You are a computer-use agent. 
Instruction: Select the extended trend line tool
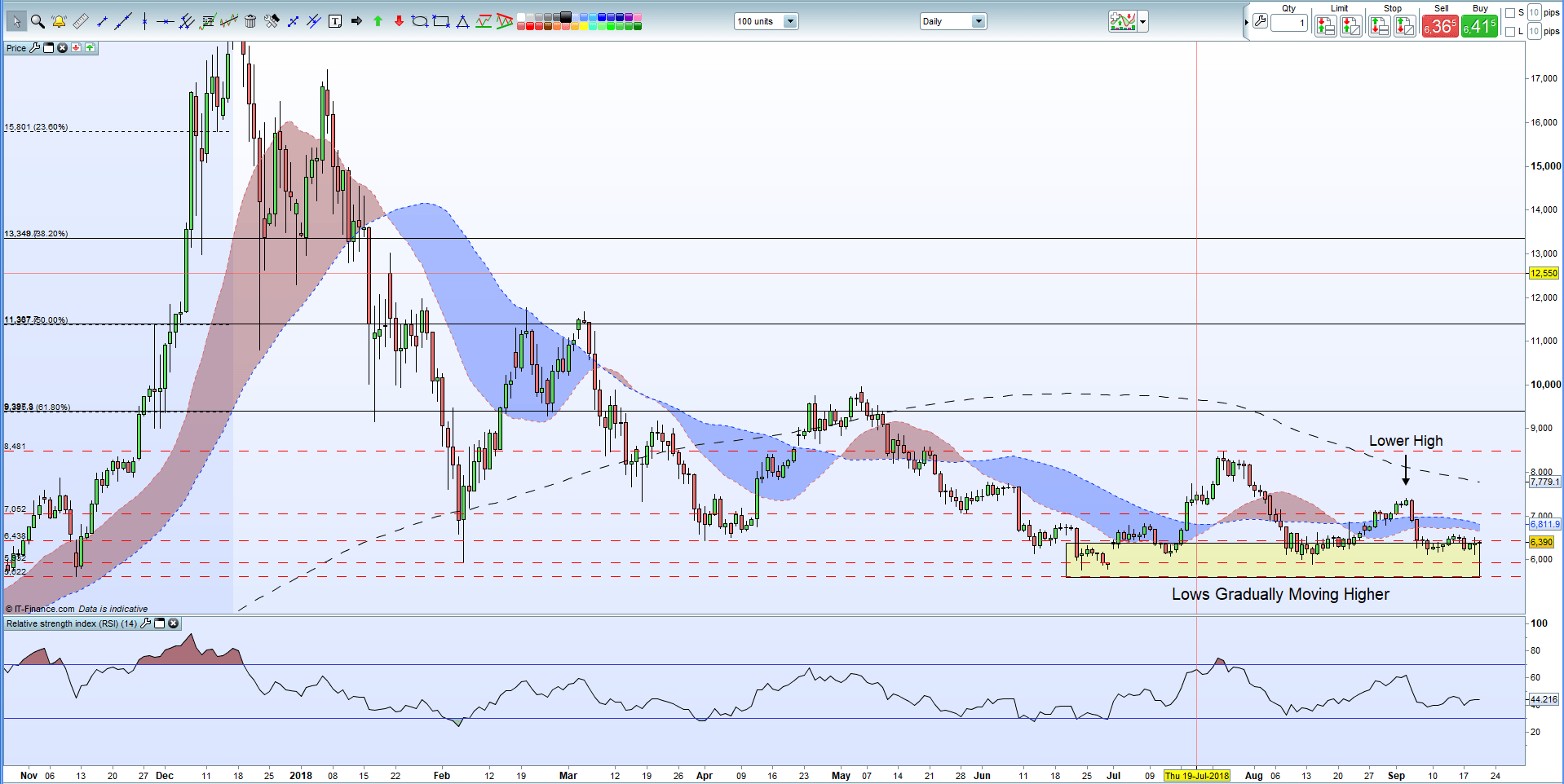pyautogui.click(x=123, y=21)
